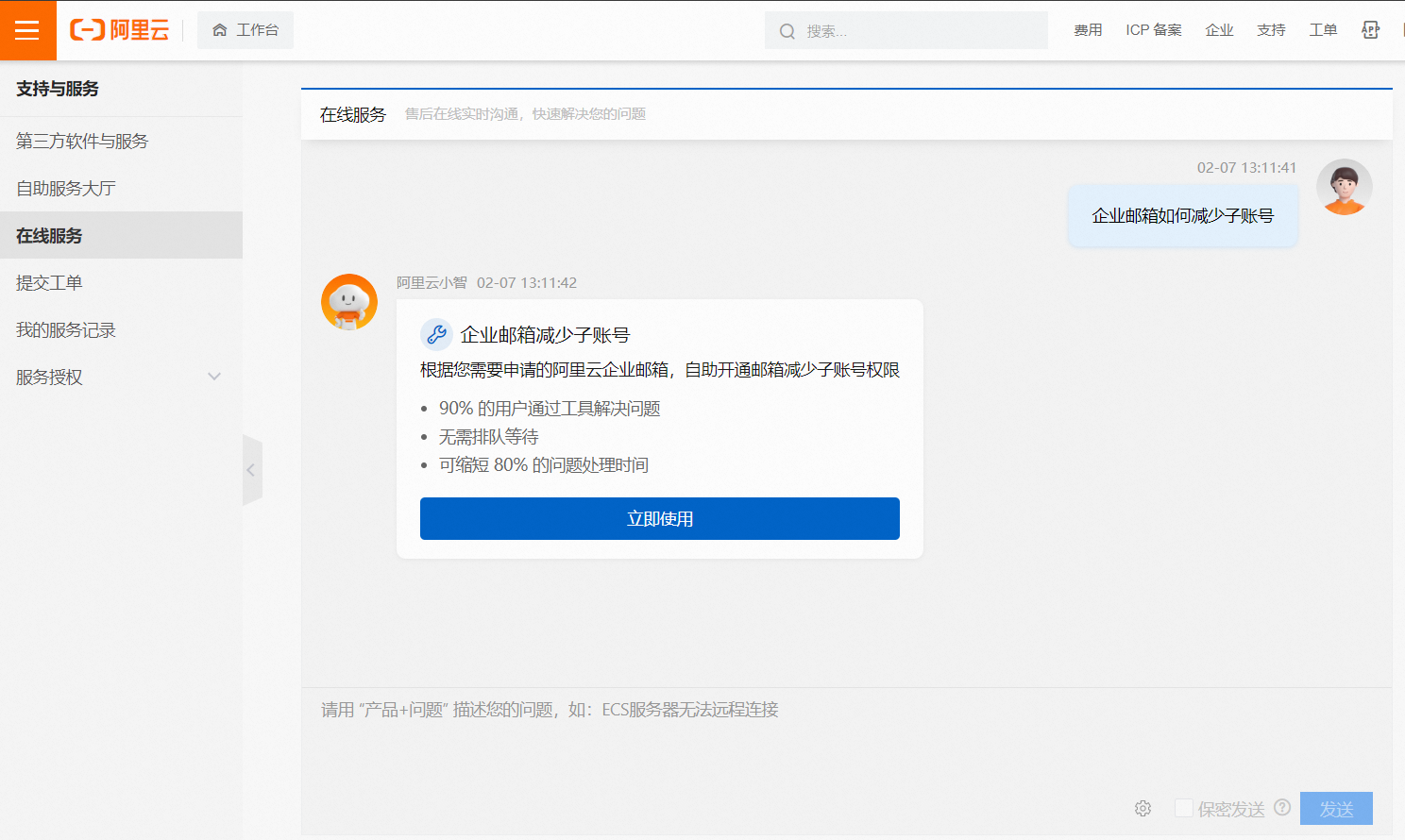Open the API tool icon in header

[x=1370, y=30]
